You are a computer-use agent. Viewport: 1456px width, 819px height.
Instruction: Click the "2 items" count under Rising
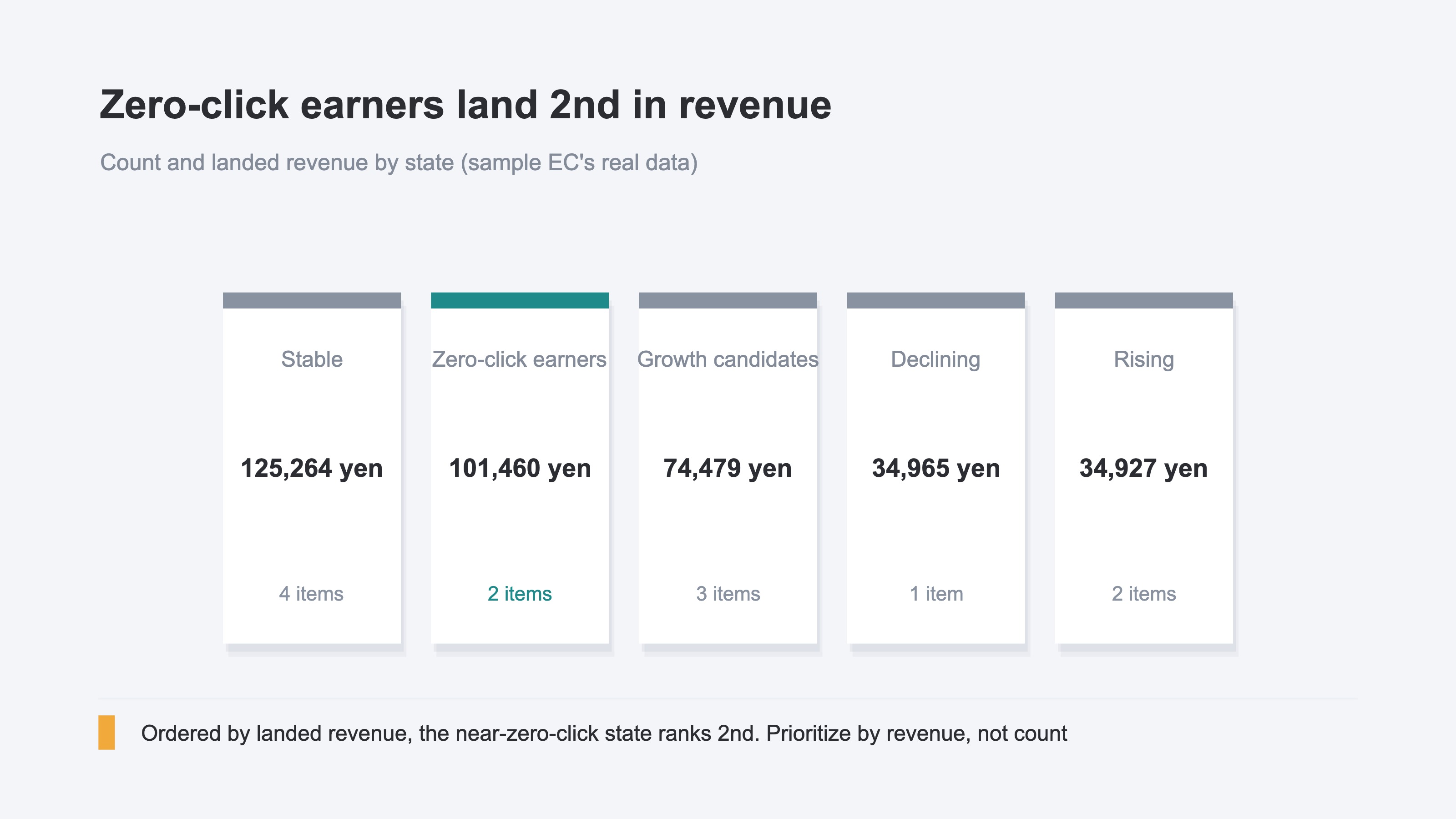[1144, 593]
